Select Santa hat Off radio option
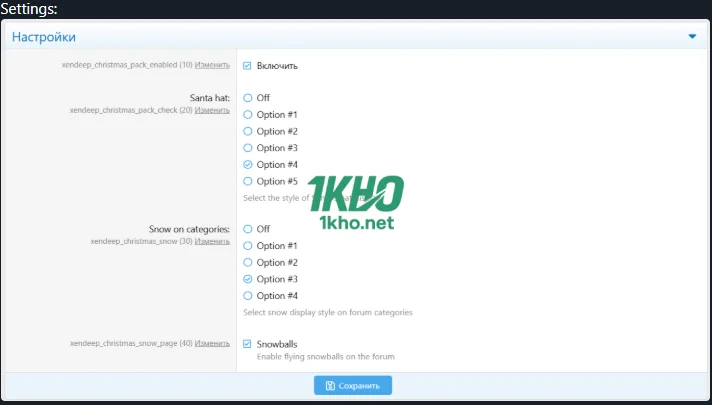Screen dimensions: 712x405 point(248,98)
